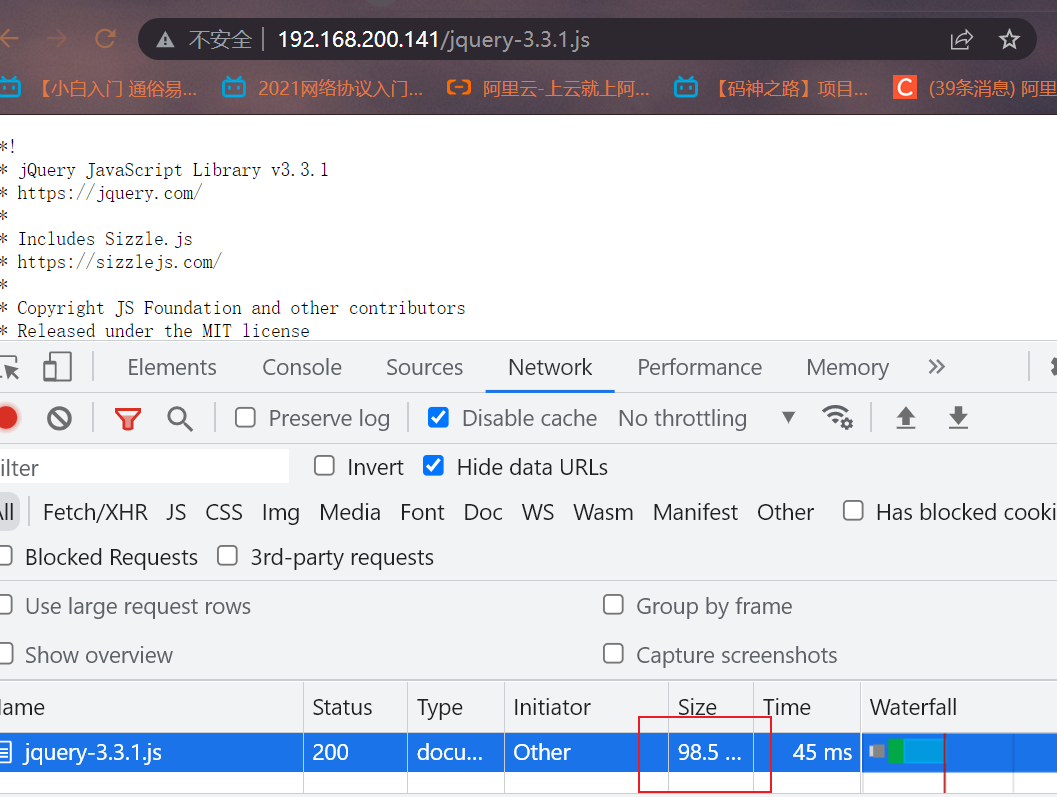Open network search magnifier

pyautogui.click(x=180, y=418)
